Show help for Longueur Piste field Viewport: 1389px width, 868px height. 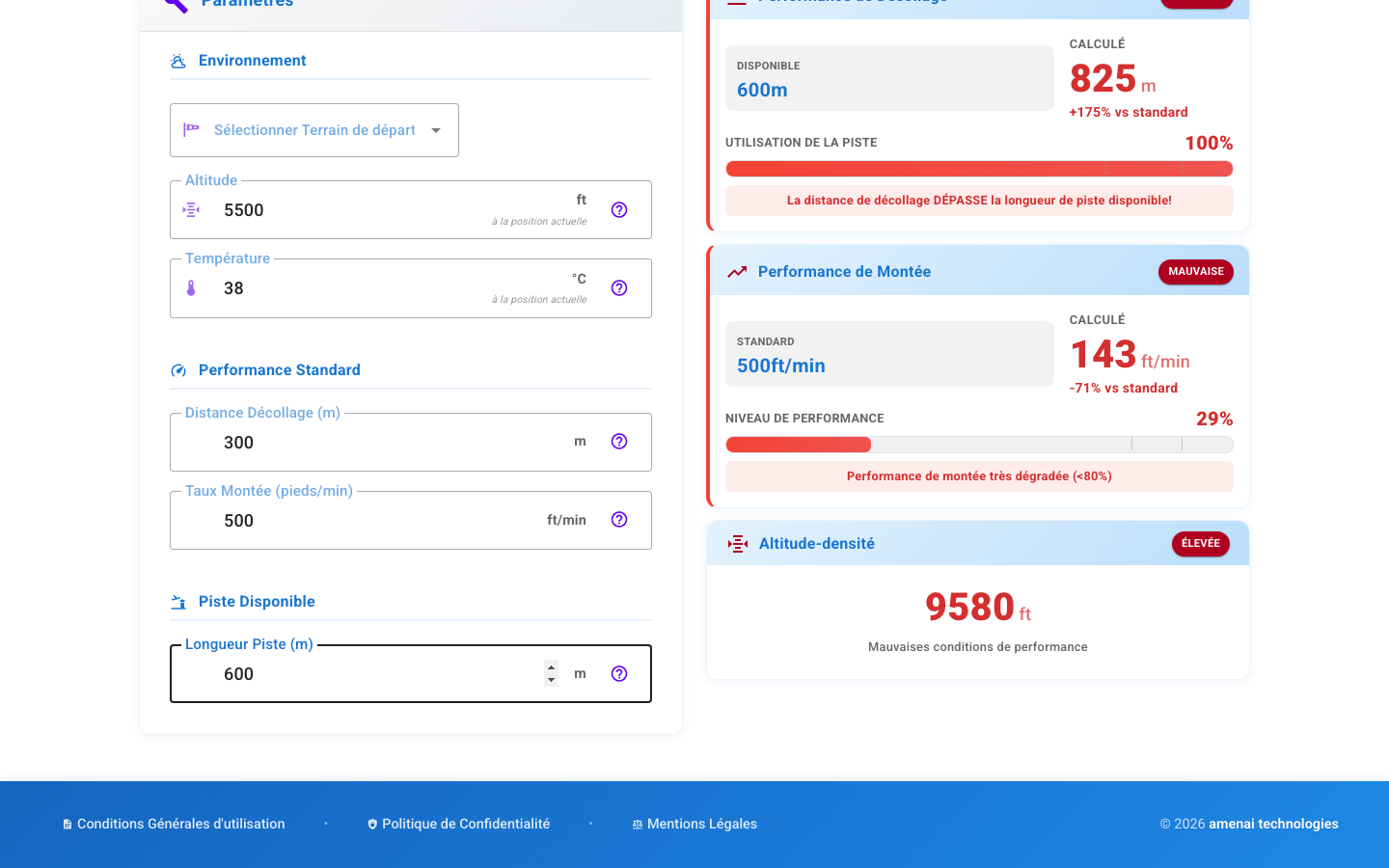pos(619,674)
